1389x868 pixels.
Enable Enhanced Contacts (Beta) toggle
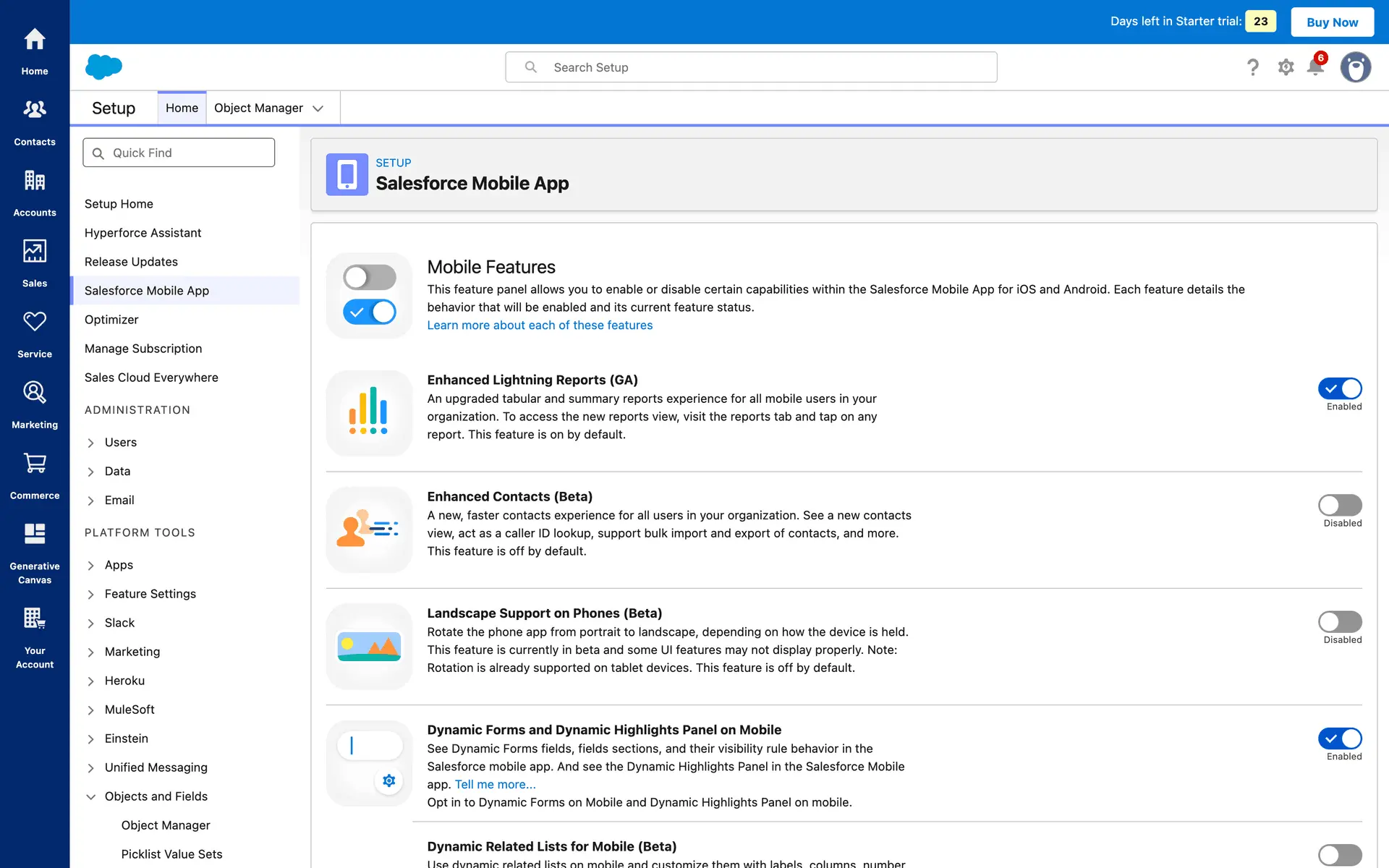tap(1340, 505)
